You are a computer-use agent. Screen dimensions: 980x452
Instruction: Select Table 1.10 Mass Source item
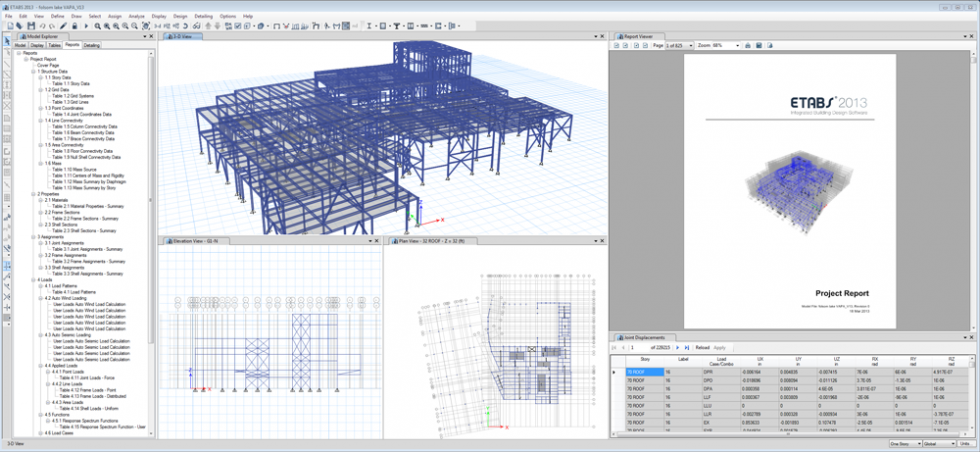tap(73, 169)
